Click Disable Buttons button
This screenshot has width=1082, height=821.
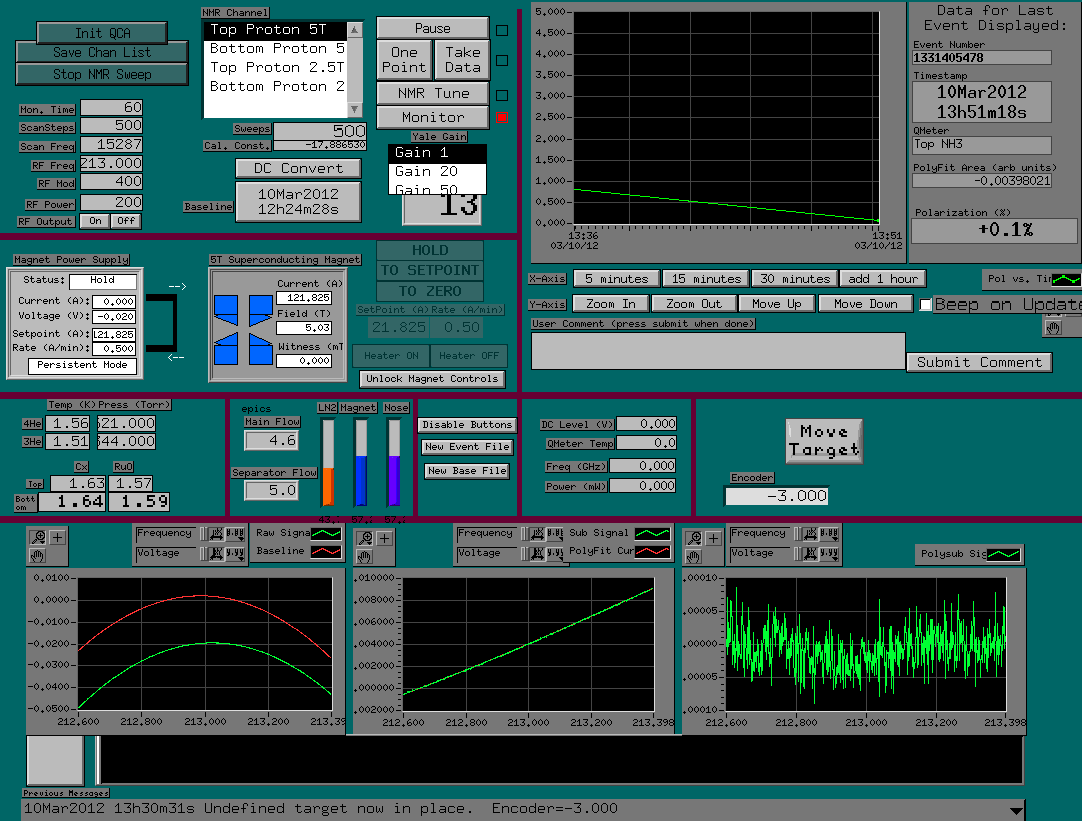tap(467, 425)
